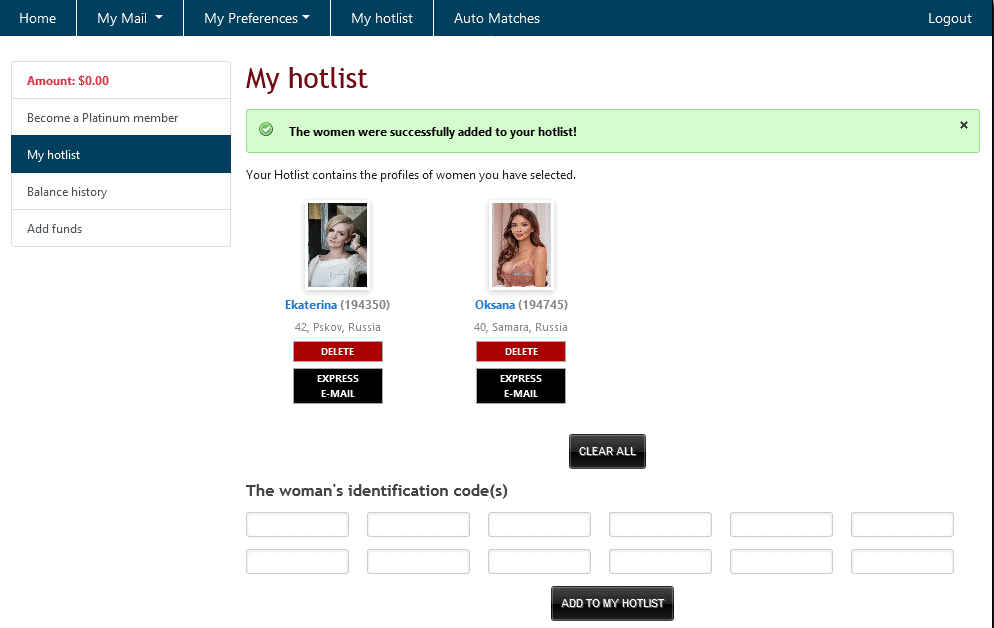Click the Add To My Hotlist button

click(612, 603)
